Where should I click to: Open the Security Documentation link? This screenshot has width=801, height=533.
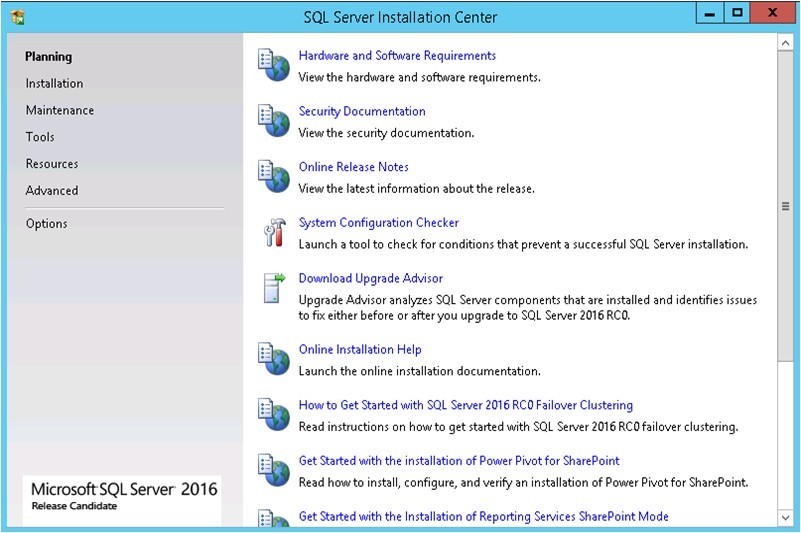pos(362,111)
